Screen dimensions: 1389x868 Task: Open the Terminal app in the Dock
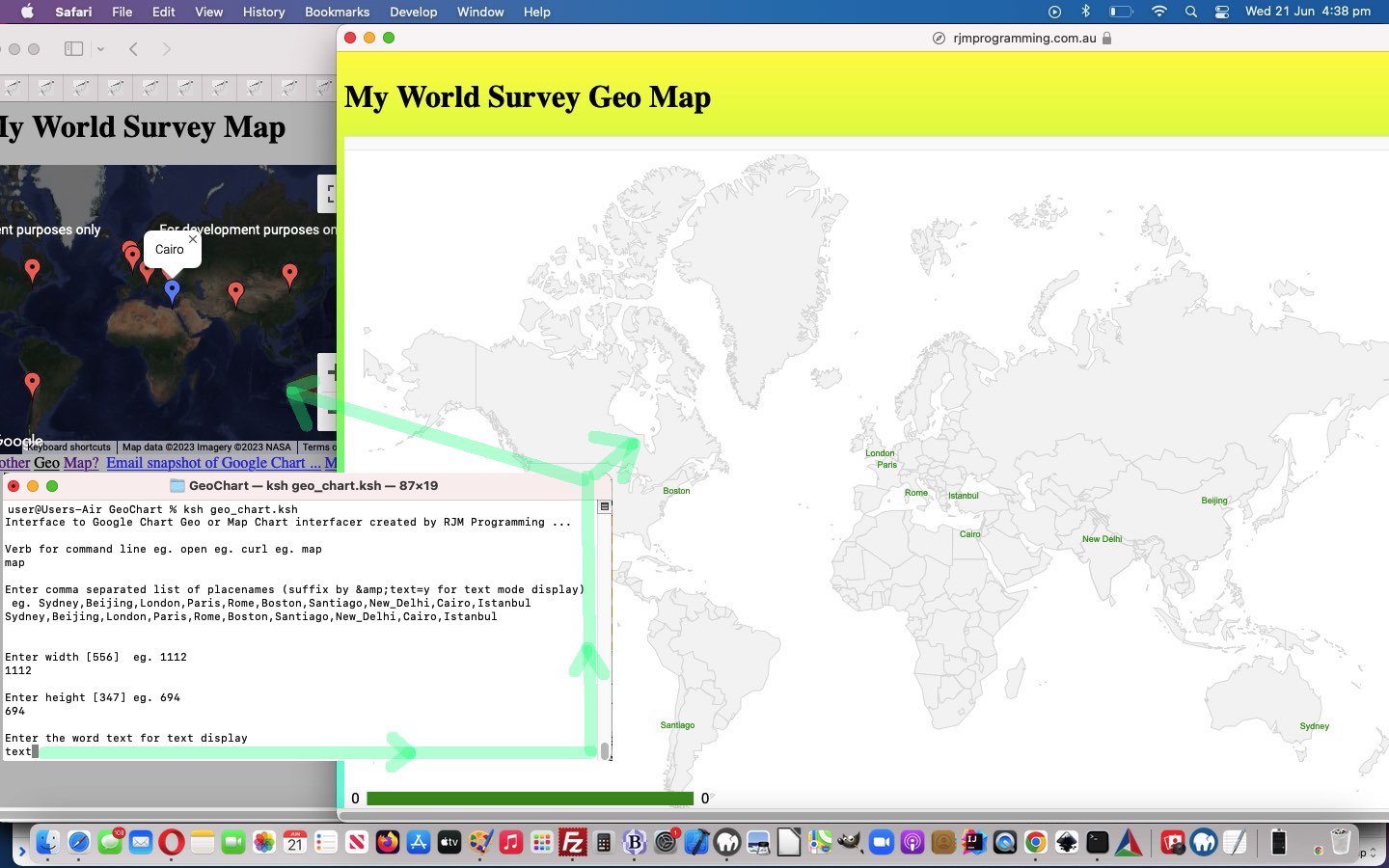[x=1098, y=842]
